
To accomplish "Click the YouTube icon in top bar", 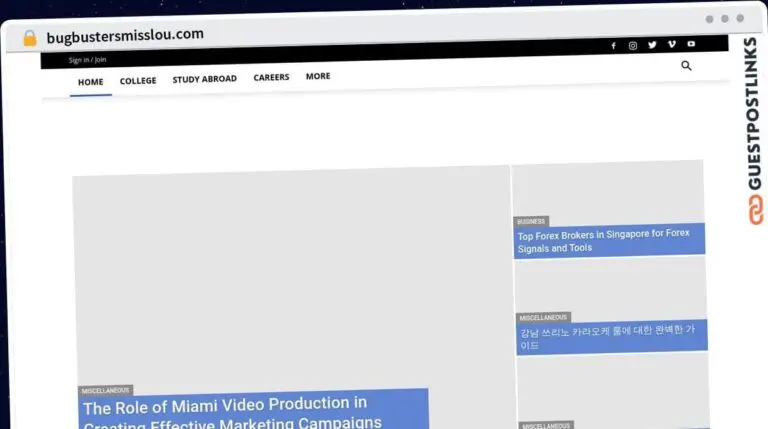I will click(691, 44).
